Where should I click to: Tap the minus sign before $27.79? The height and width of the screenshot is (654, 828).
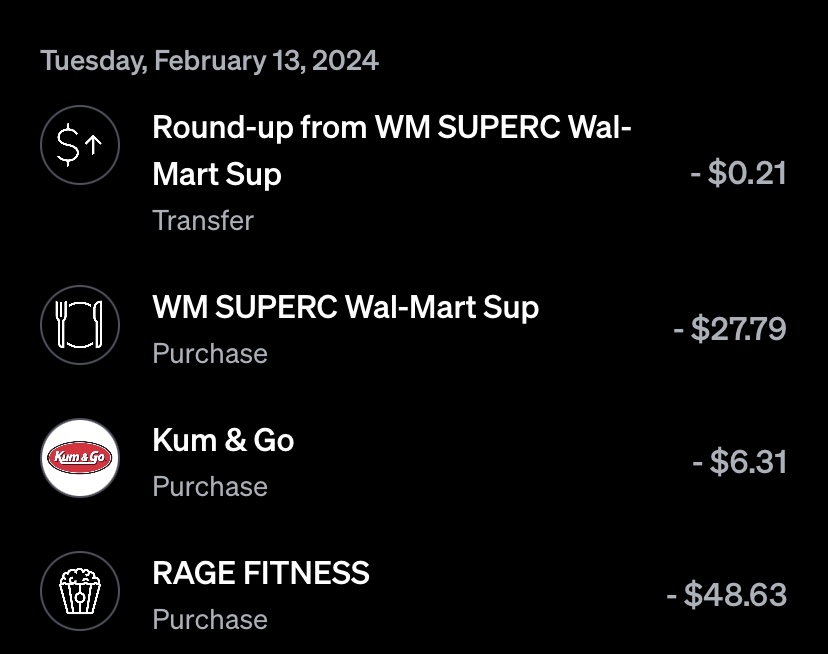[679, 328]
